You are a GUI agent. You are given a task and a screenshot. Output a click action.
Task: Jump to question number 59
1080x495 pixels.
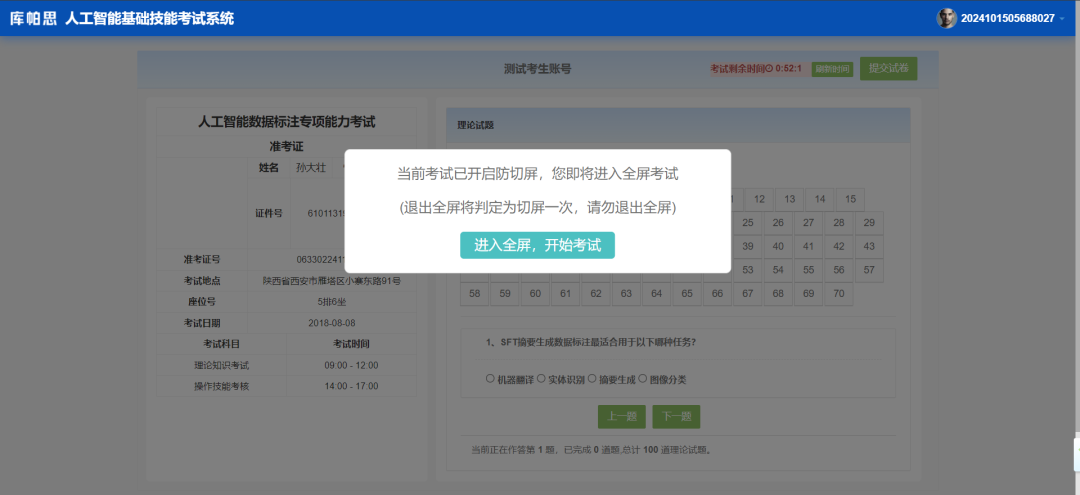(505, 294)
